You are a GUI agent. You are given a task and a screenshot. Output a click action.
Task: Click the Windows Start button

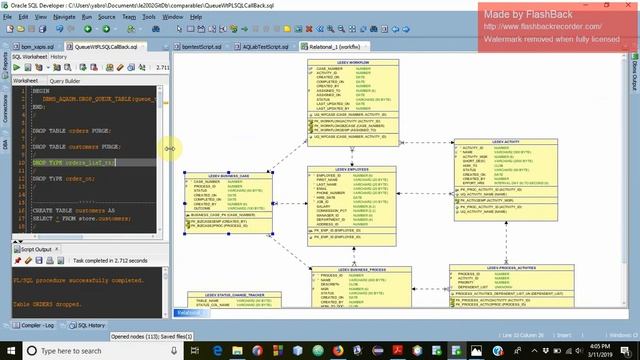click(11, 351)
